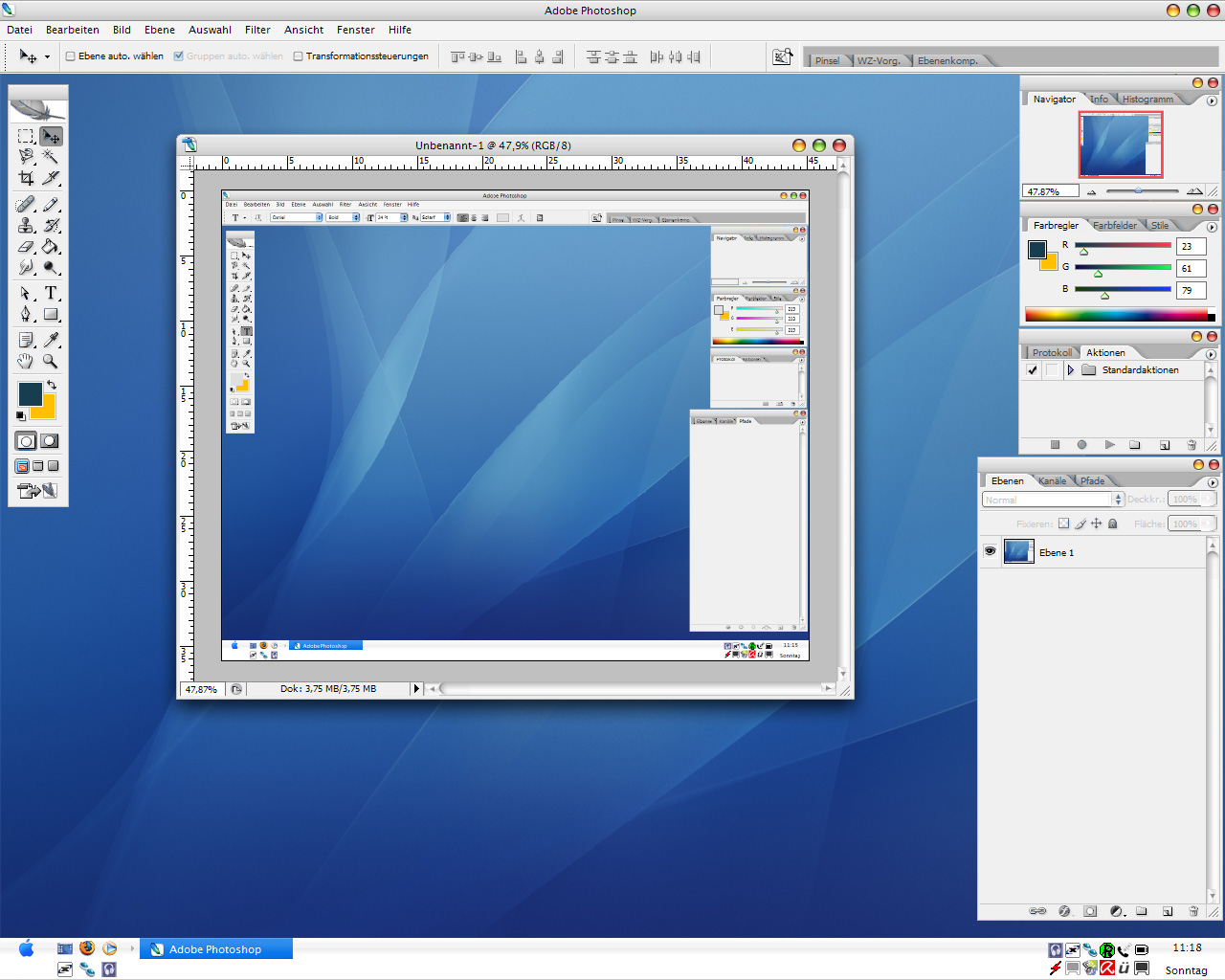The height and width of the screenshot is (980, 1225).
Task: Select the Pencil/Brush tool
Action: click(51, 204)
